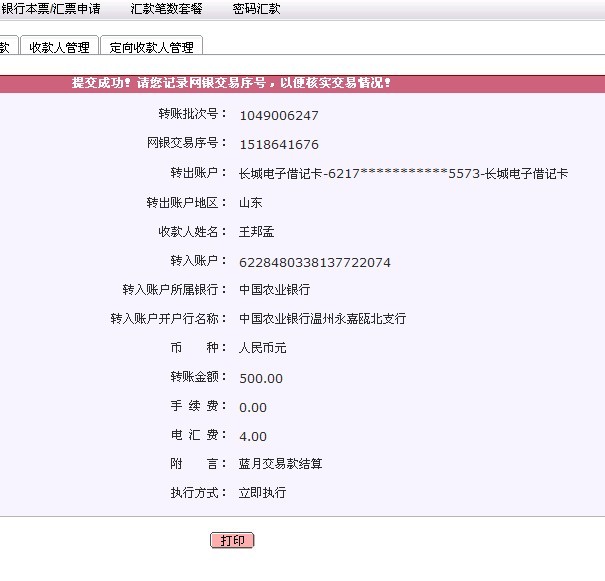Click the recipient account number 6228480338137722074
This screenshot has height=581, width=605.
coord(314,262)
